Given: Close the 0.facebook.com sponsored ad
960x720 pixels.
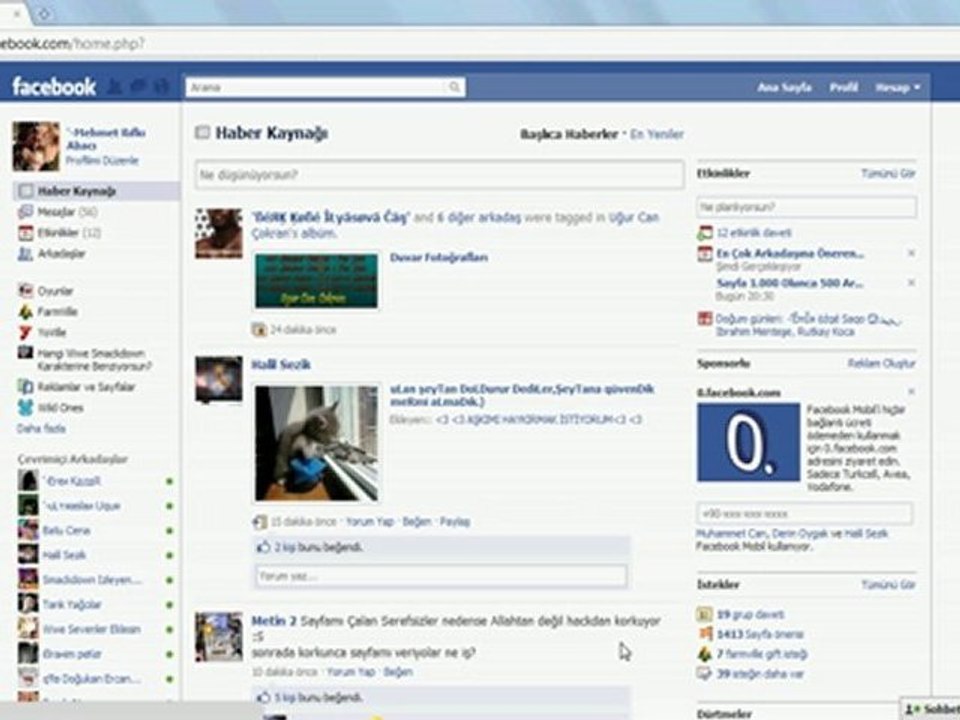Looking at the screenshot, I should [911, 391].
